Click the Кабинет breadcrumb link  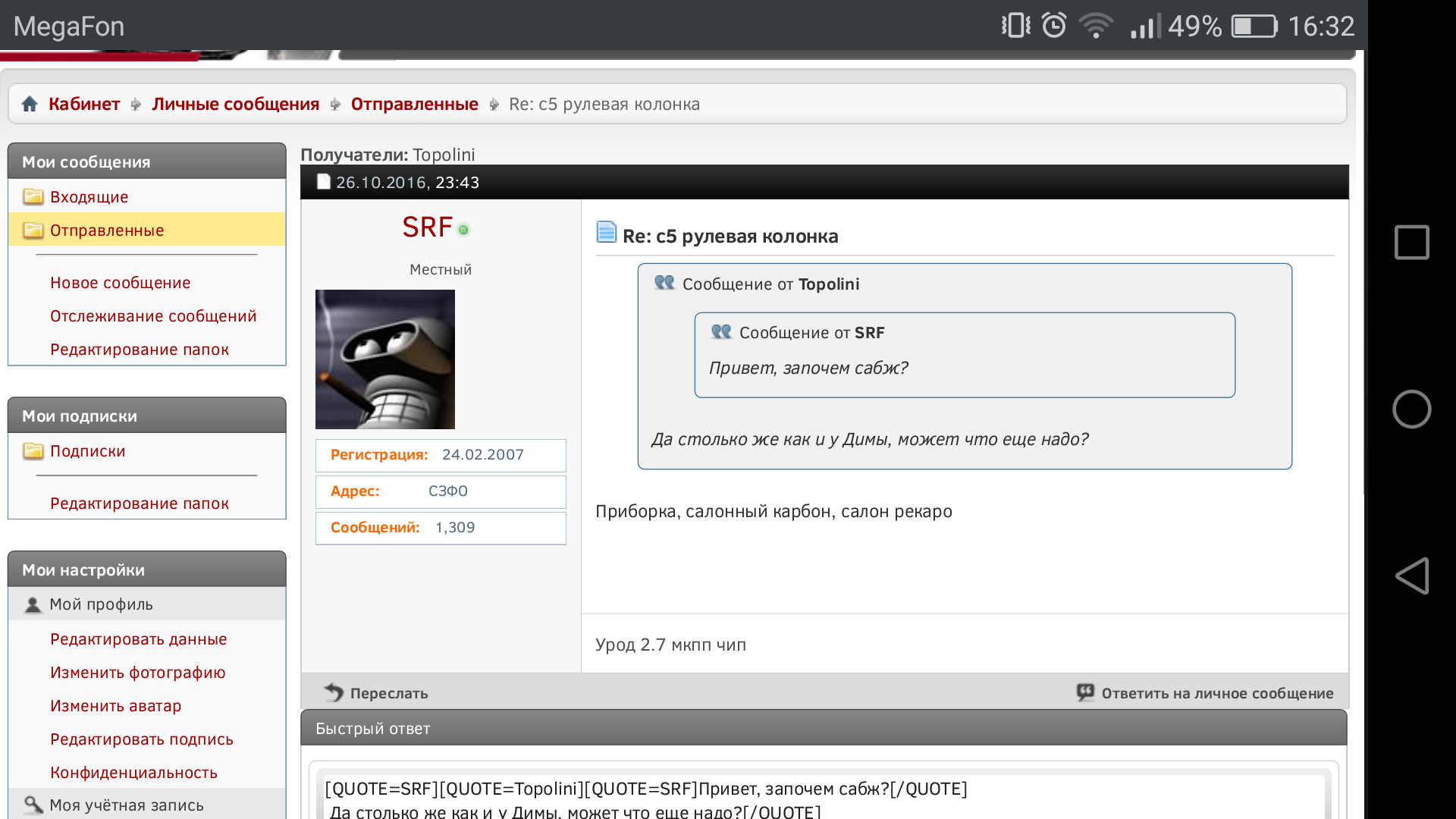coord(84,104)
